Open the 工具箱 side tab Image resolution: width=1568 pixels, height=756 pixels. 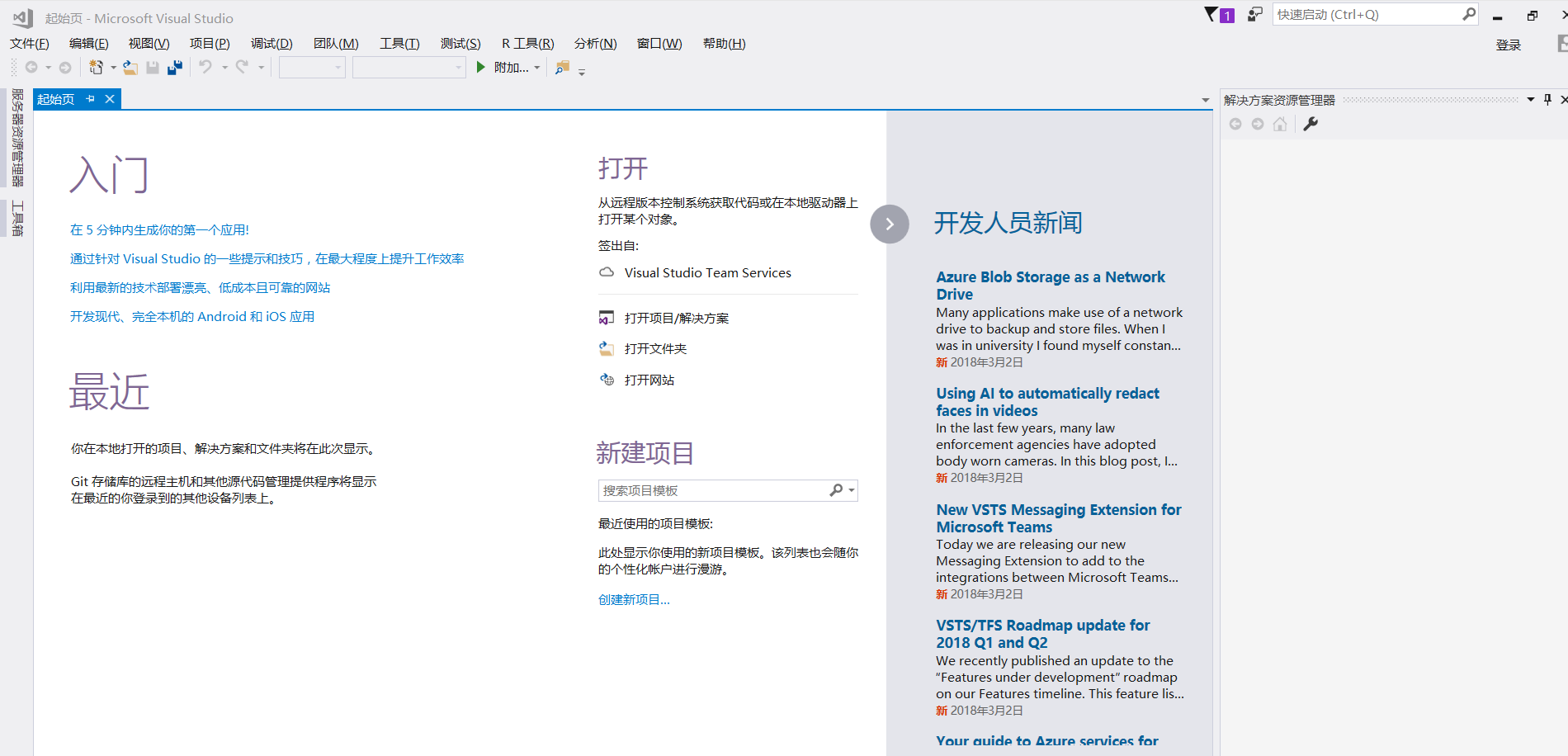pyautogui.click(x=17, y=219)
